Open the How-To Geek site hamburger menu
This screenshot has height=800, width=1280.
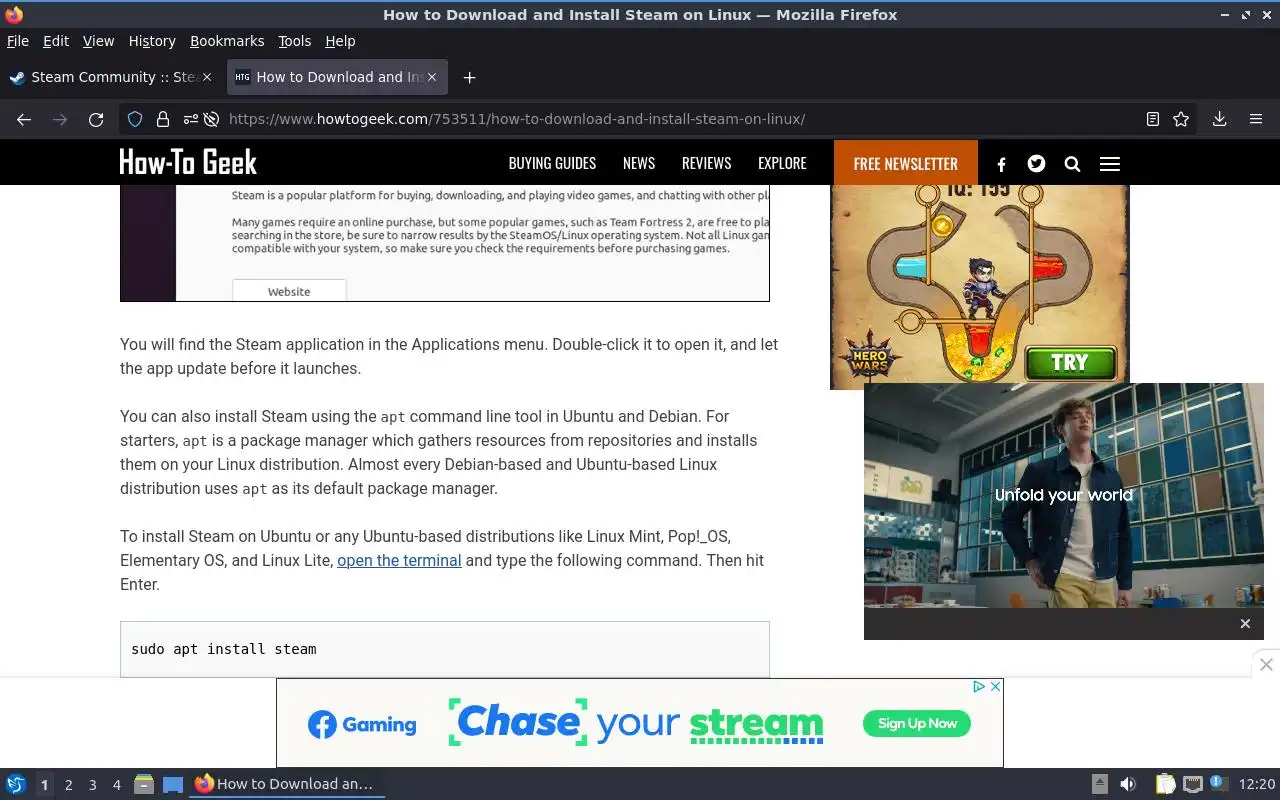[x=1110, y=164]
